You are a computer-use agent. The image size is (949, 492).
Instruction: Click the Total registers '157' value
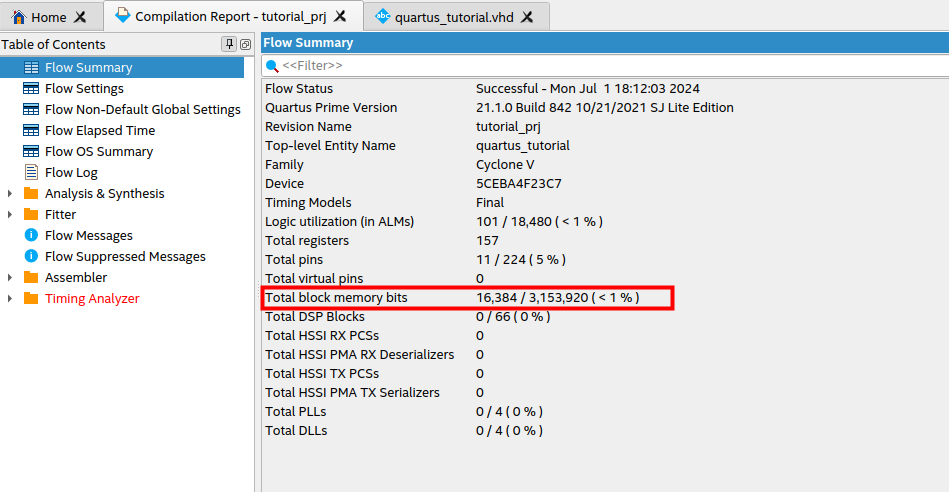(x=487, y=240)
